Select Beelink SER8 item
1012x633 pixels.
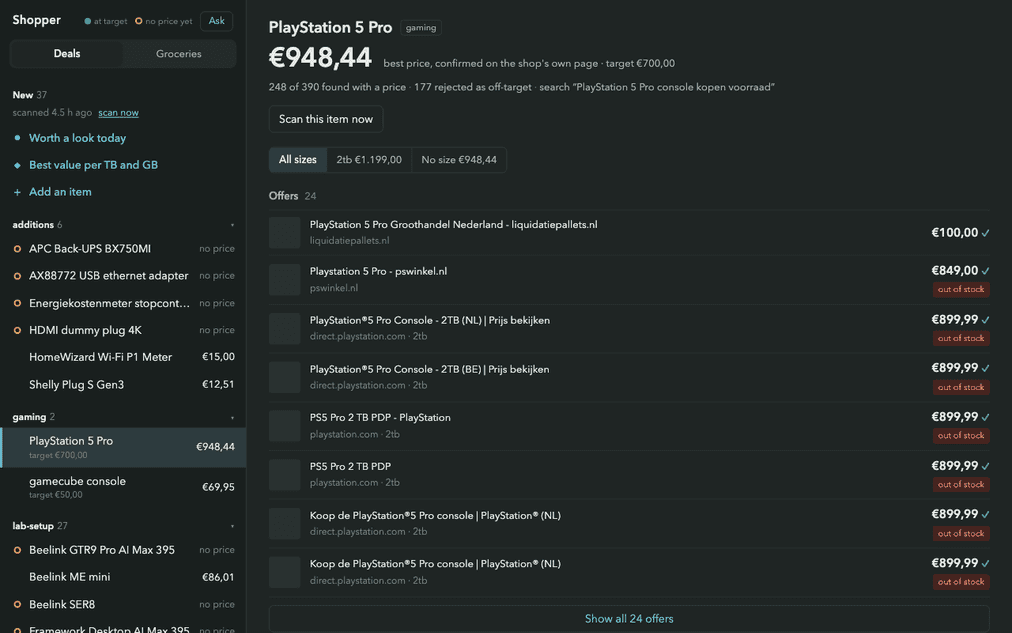pyautogui.click(x=123, y=605)
